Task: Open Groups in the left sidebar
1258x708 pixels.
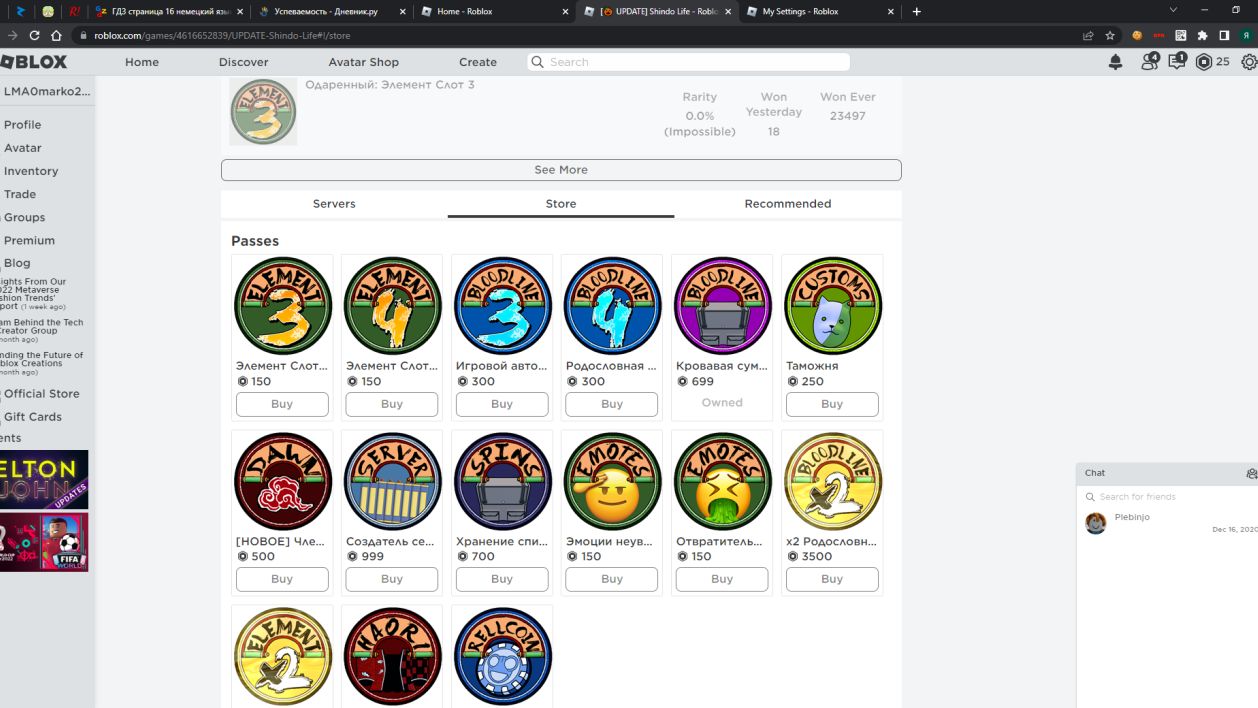Action: coord(24,217)
